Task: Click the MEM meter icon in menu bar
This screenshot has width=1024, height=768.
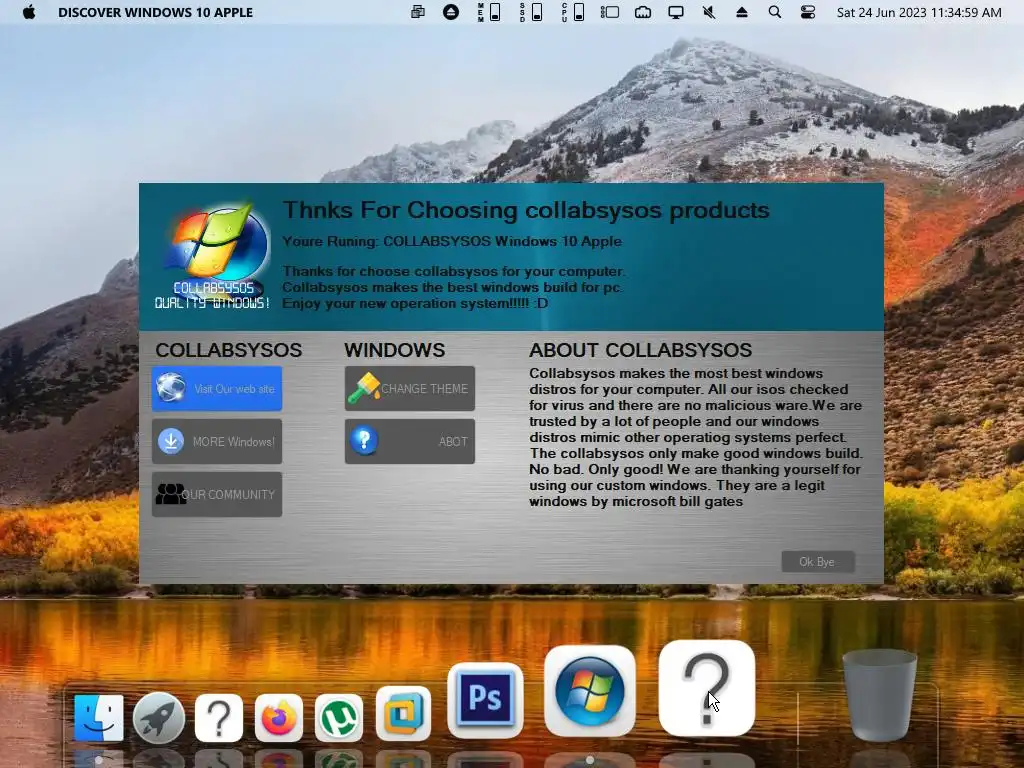Action: [489, 12]
